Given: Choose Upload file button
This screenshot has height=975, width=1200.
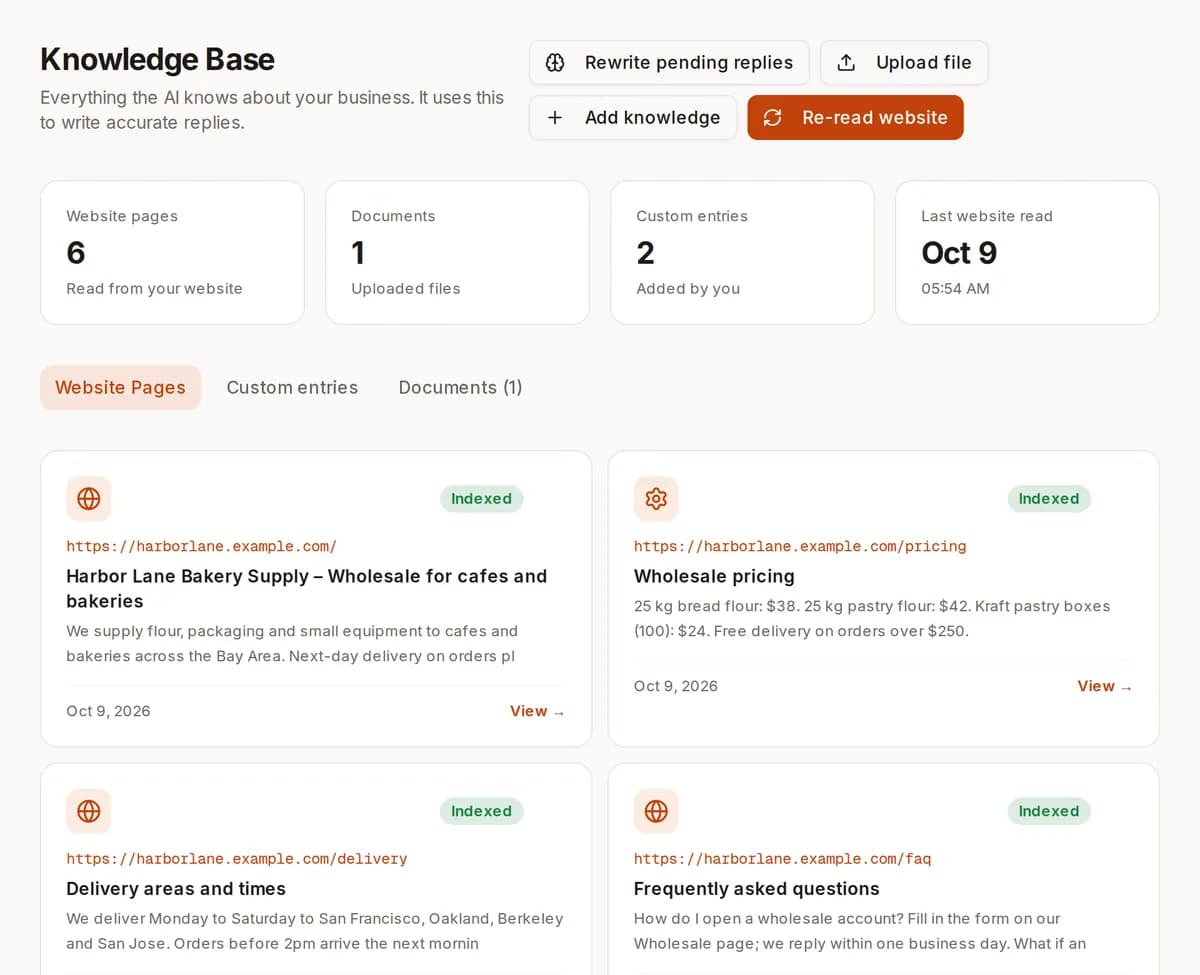Looking at the screenshot, I should (904, 63).
